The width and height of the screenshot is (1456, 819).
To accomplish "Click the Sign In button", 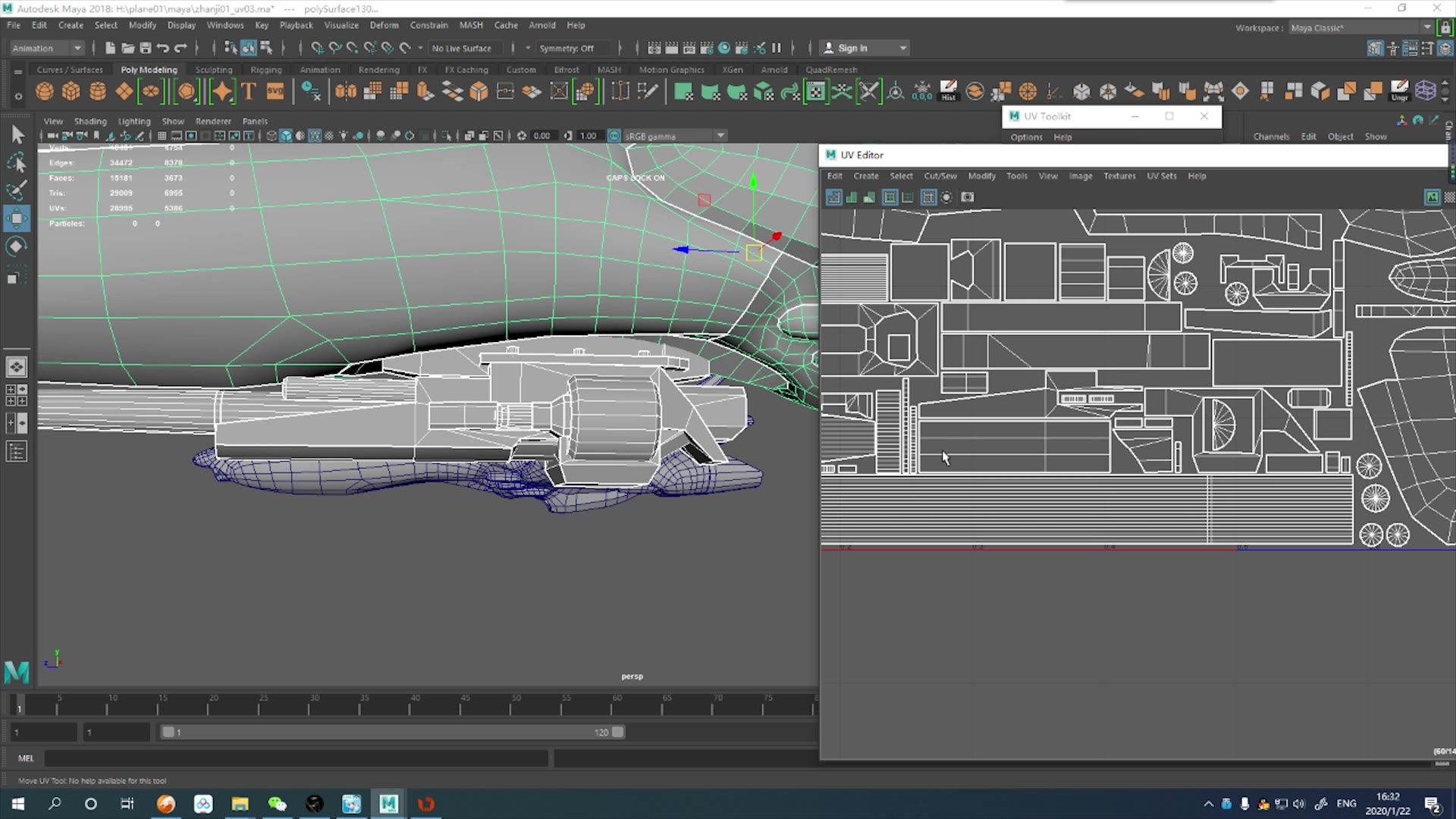I will [x=852, y=48].
